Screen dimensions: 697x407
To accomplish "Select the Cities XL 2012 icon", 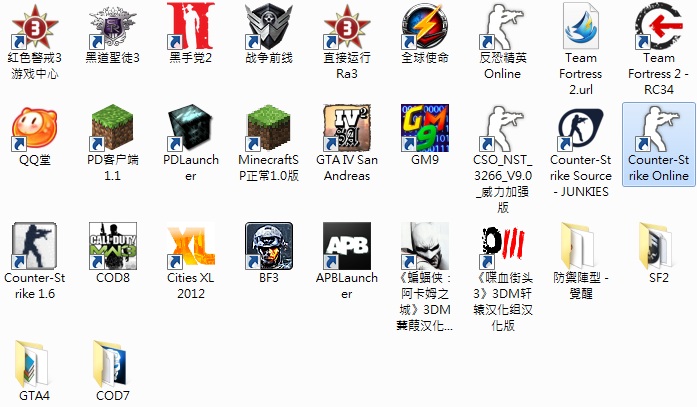I will [x=191, y=246].
